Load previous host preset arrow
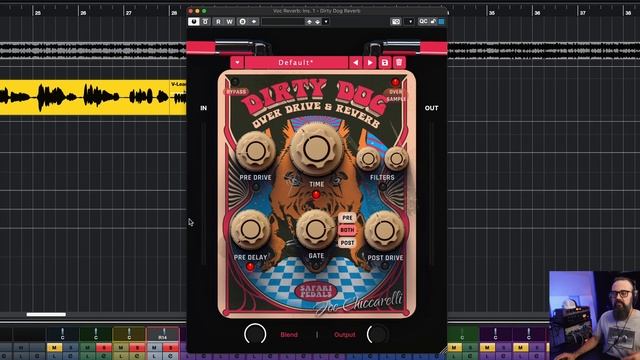Screen dimensions: 640x360 point(309,22)
